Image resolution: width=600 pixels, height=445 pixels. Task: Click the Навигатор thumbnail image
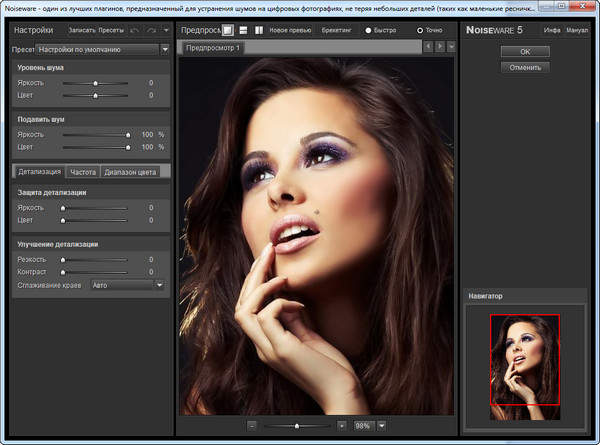pos(525,358)
